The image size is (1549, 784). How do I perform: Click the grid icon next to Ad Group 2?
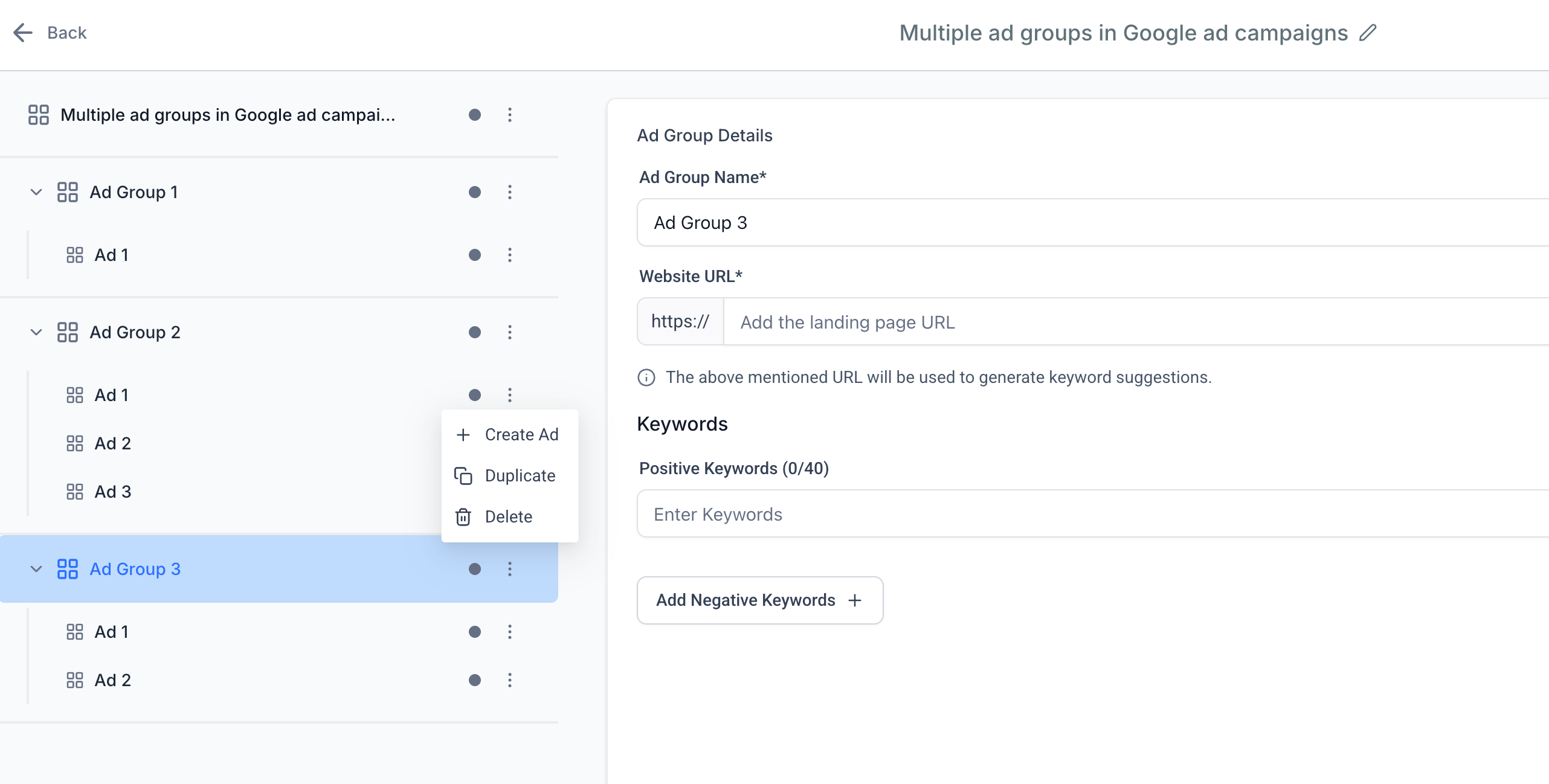pos(68,332)
